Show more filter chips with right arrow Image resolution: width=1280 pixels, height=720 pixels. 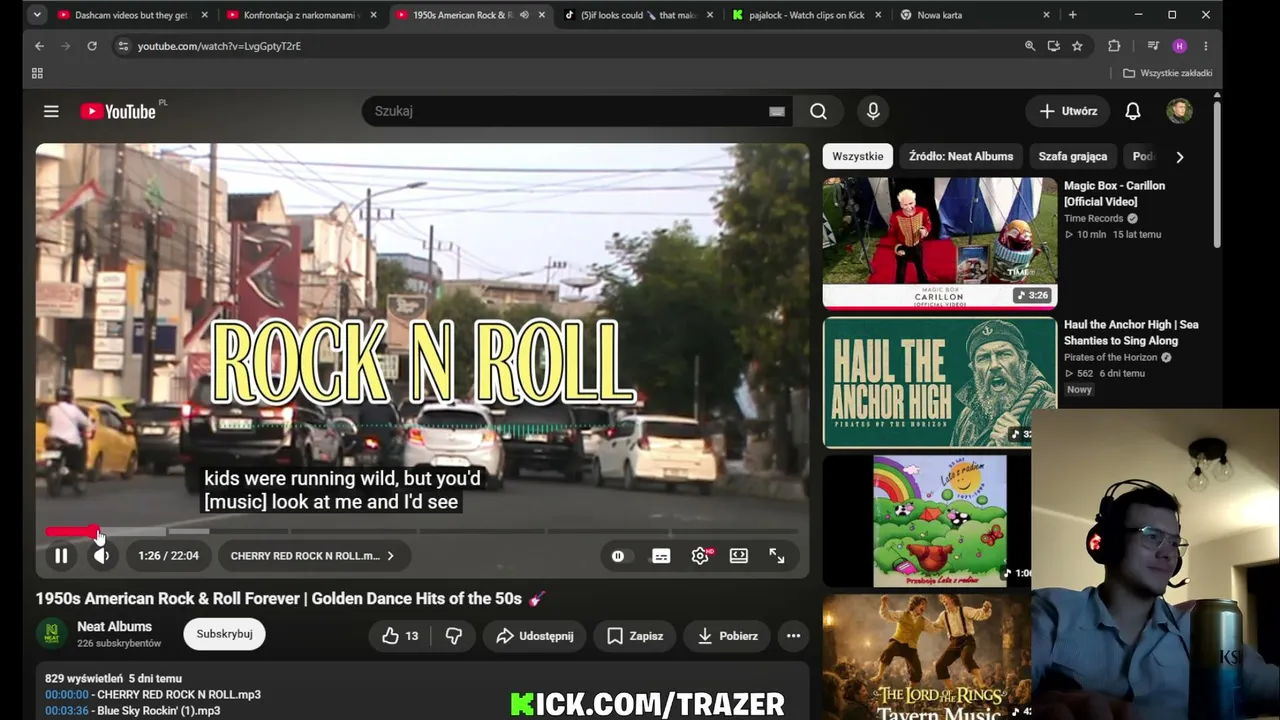(1179, 157)
